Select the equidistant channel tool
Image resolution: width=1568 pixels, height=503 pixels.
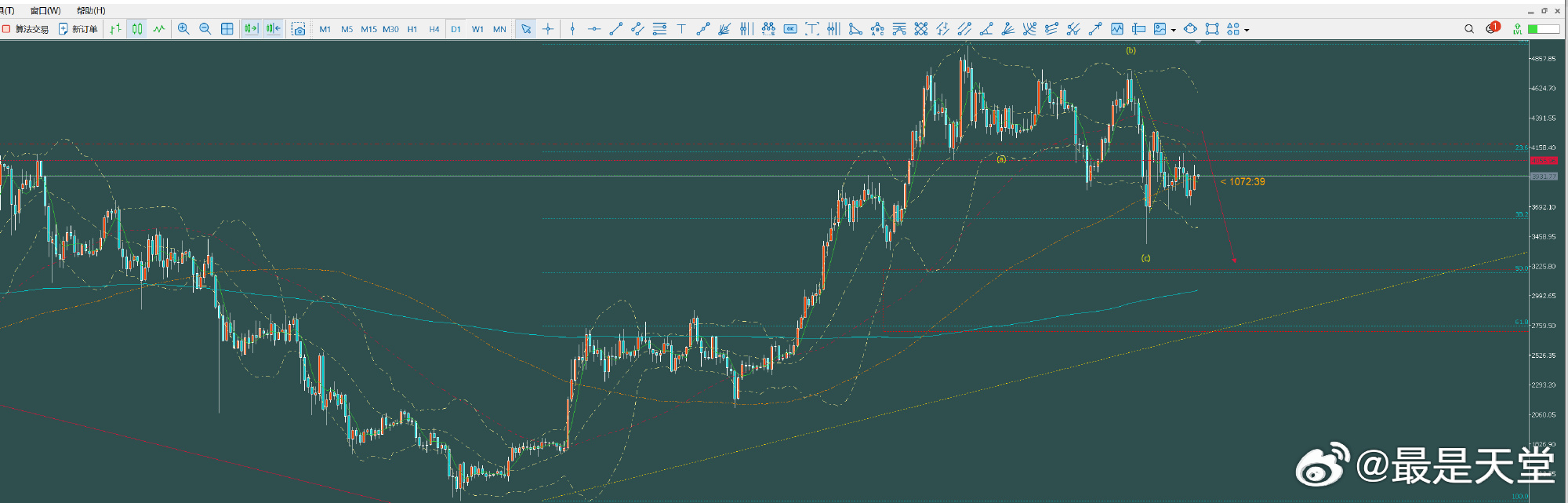click(x=638, y=29)
